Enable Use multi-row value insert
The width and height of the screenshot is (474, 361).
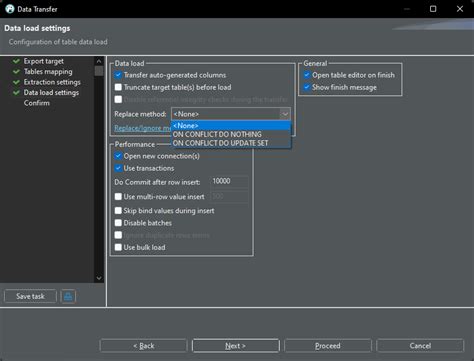[118, 197]
